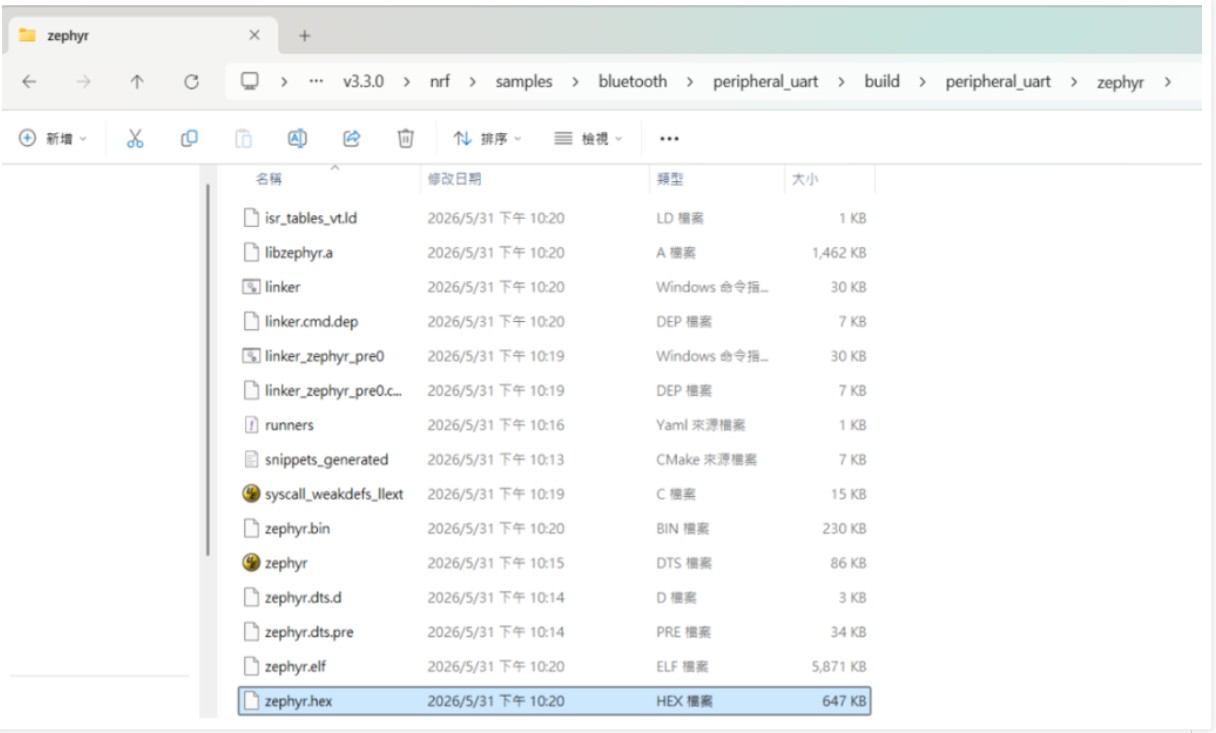Click the zephyr DTS file icon
The width and height of the screenshot is (1216, 733).
(251, 563)
